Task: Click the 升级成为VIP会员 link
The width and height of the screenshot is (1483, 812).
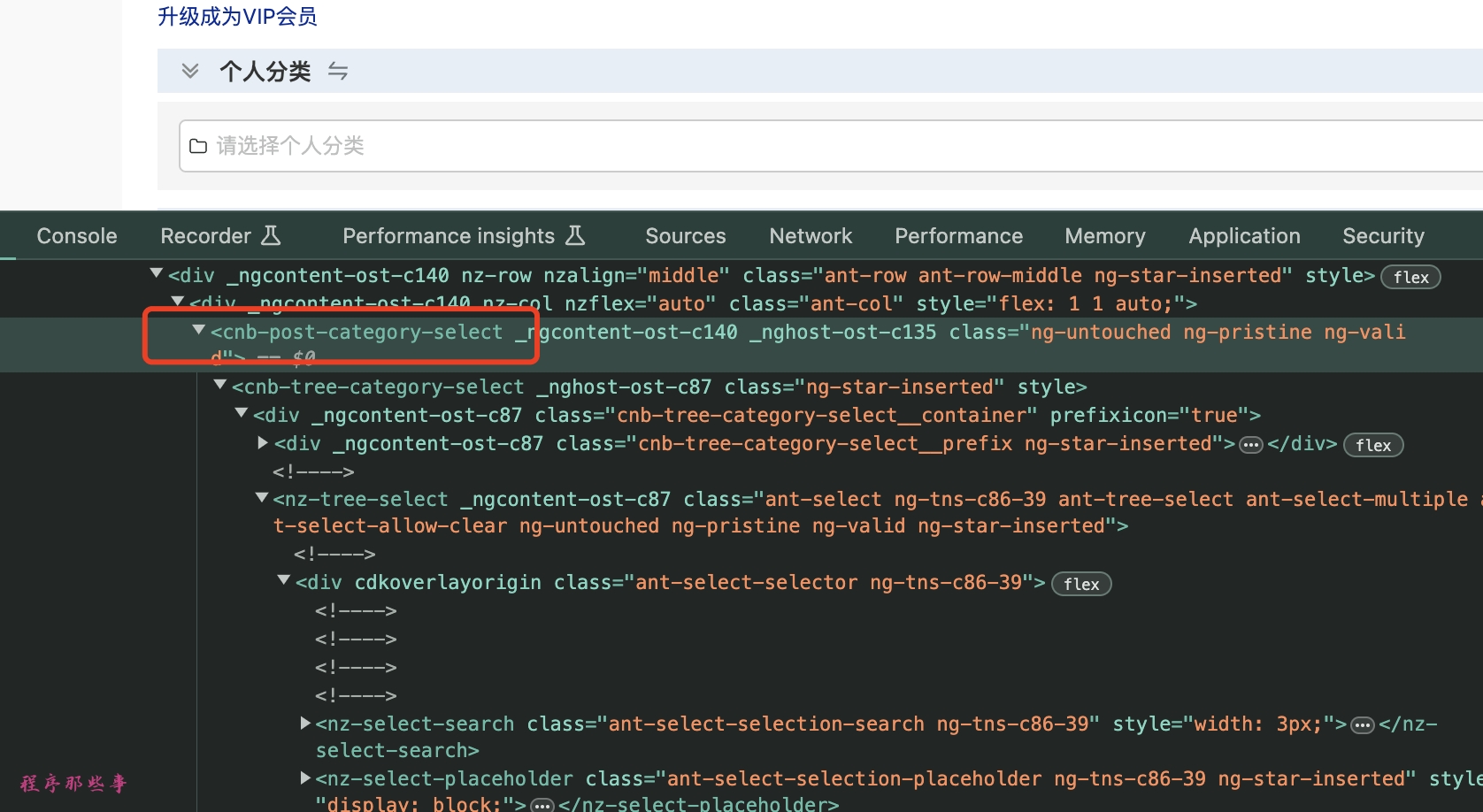Action: click(237, 17)
